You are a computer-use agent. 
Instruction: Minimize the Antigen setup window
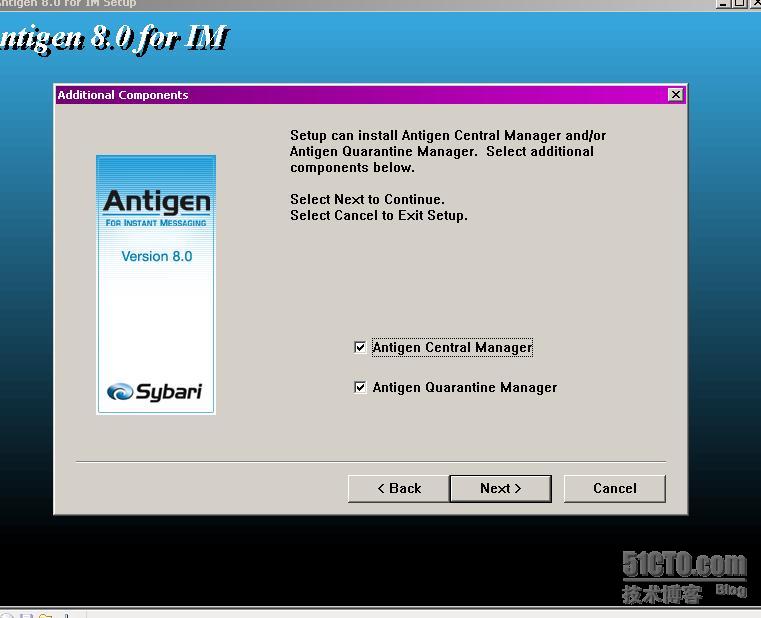[x=723, y=3]
